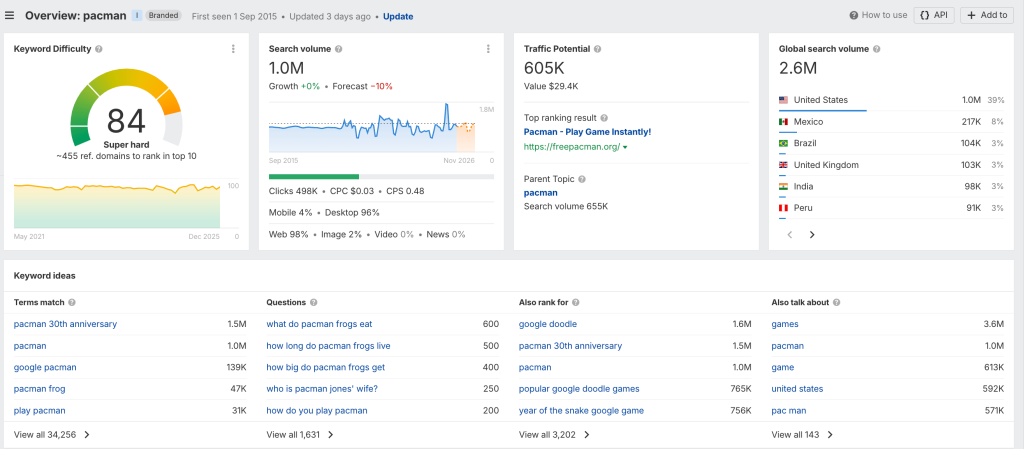Screen dimensions: 1024x449
Task: Click the help icon beside Questions
Action: pyautogui.click(x=313, y=303)
